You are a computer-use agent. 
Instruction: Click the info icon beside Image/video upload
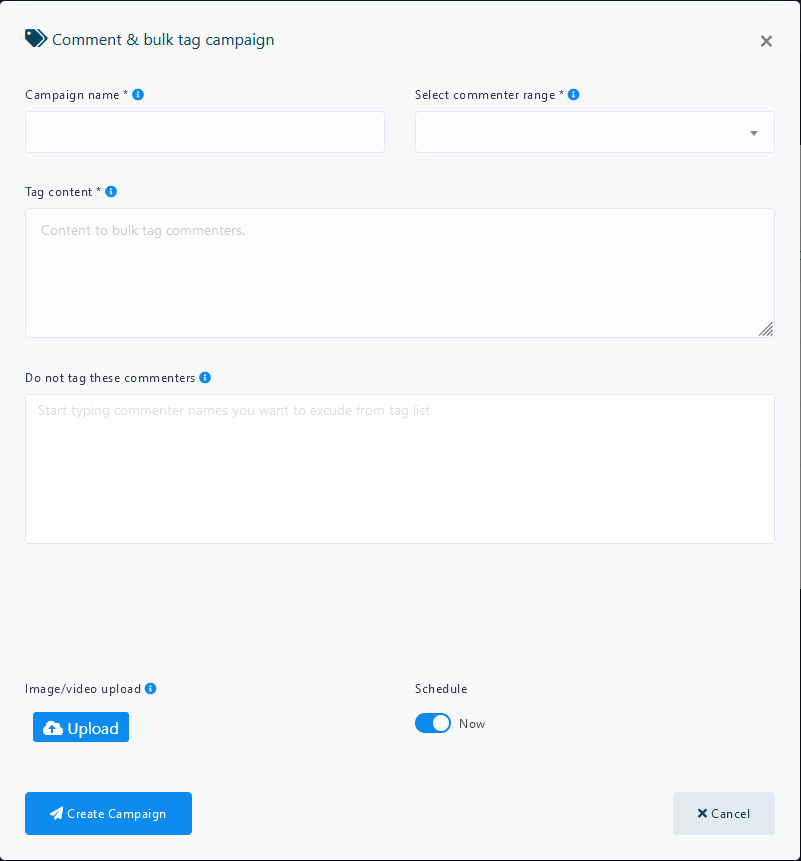[x=151, y=689]
